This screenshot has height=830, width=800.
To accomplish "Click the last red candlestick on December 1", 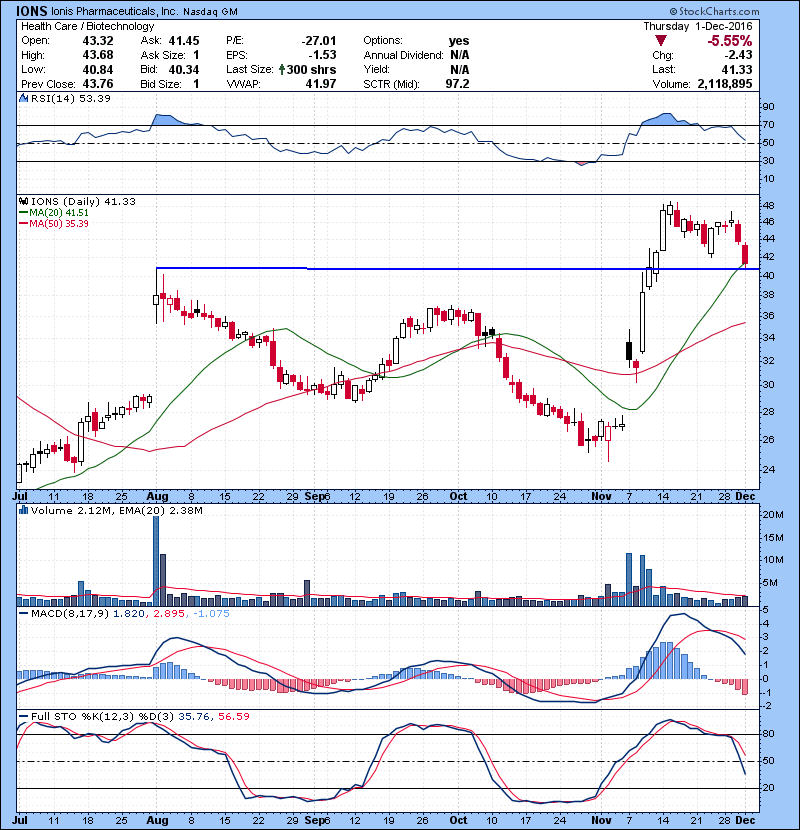I will (x=745, y=254).
